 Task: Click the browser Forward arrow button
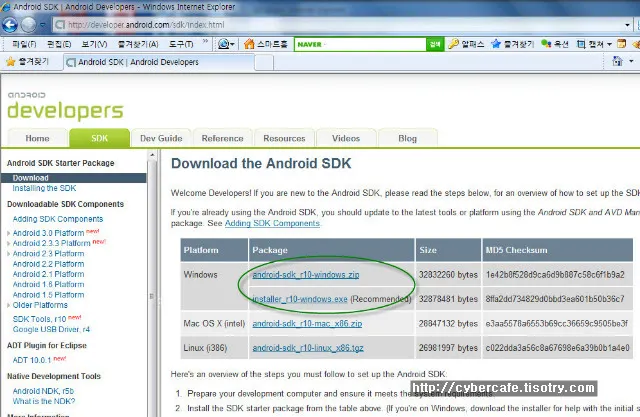click(x=29, y=25)
